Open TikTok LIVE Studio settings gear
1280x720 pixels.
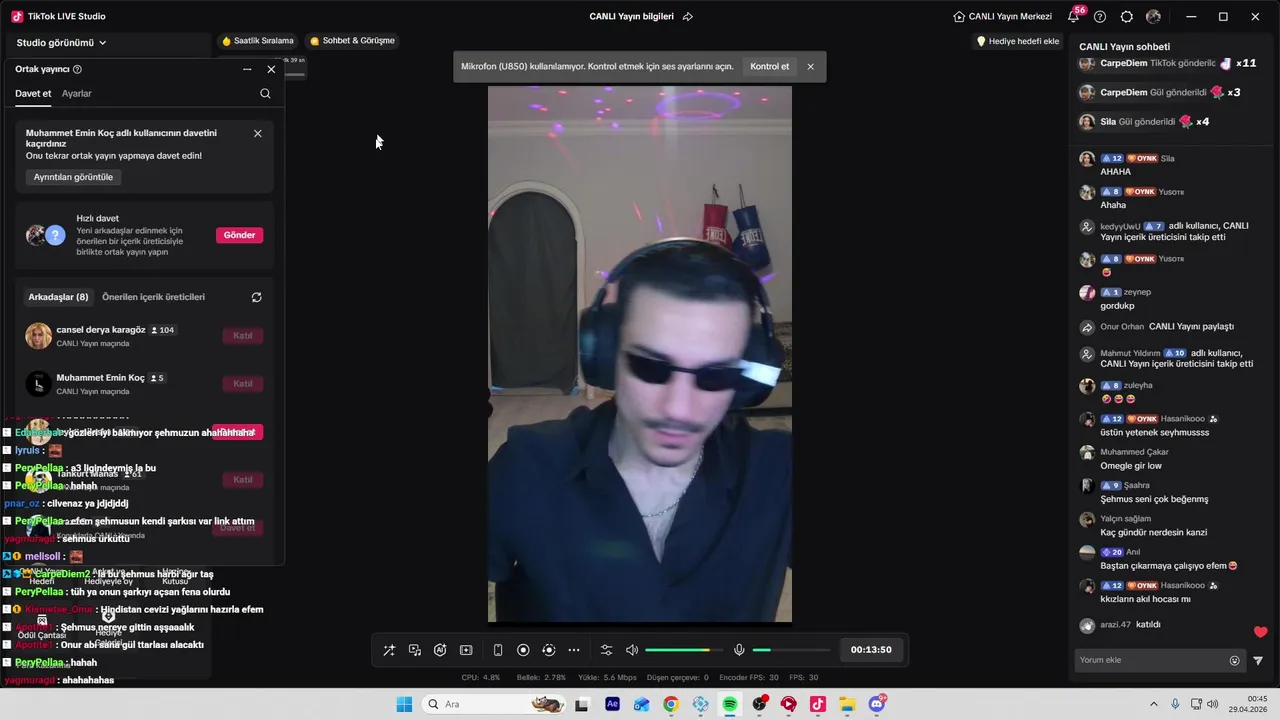[x=1127, y=16]
